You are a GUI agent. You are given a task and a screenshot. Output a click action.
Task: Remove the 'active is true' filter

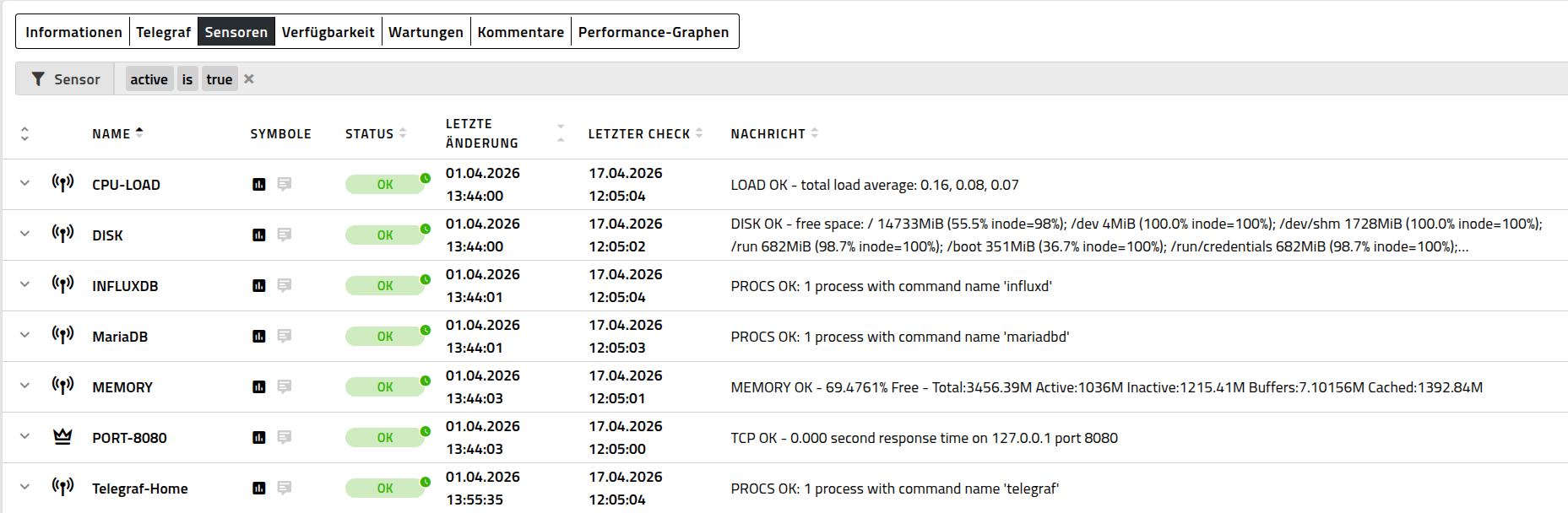(249, 78)
